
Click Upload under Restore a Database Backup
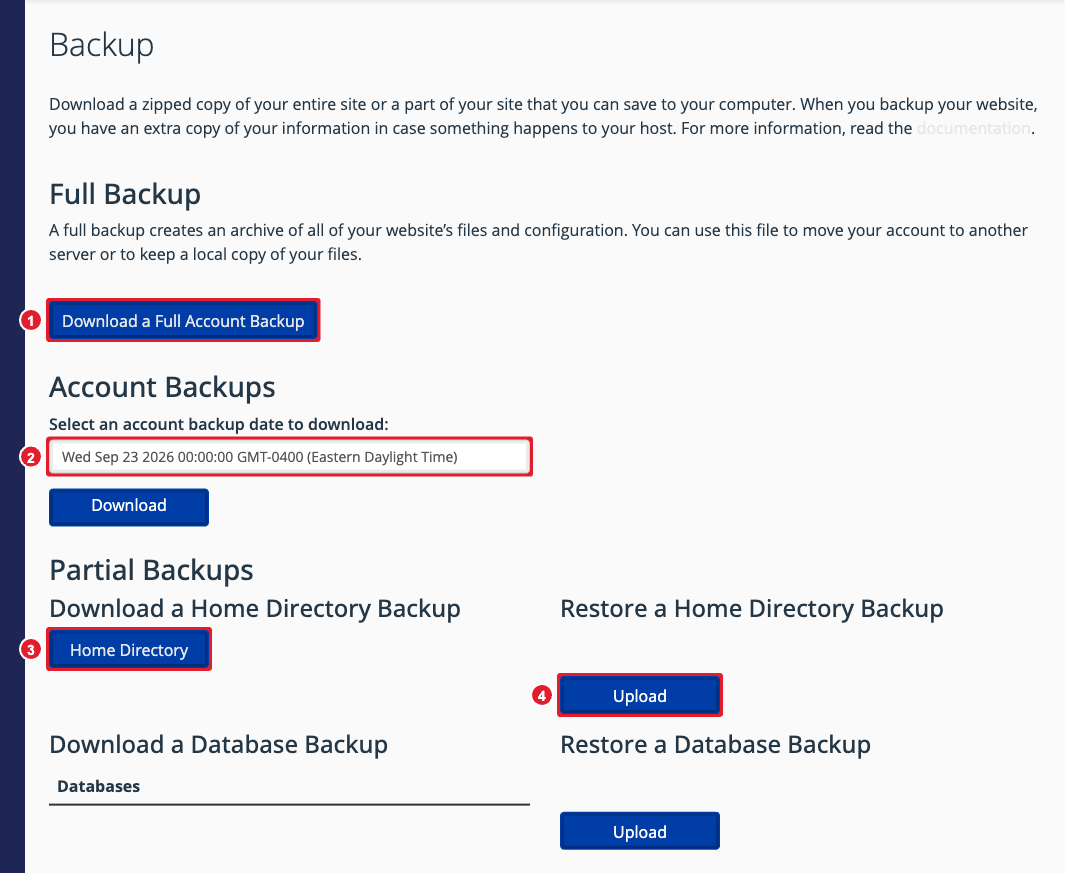coord(640,831)
